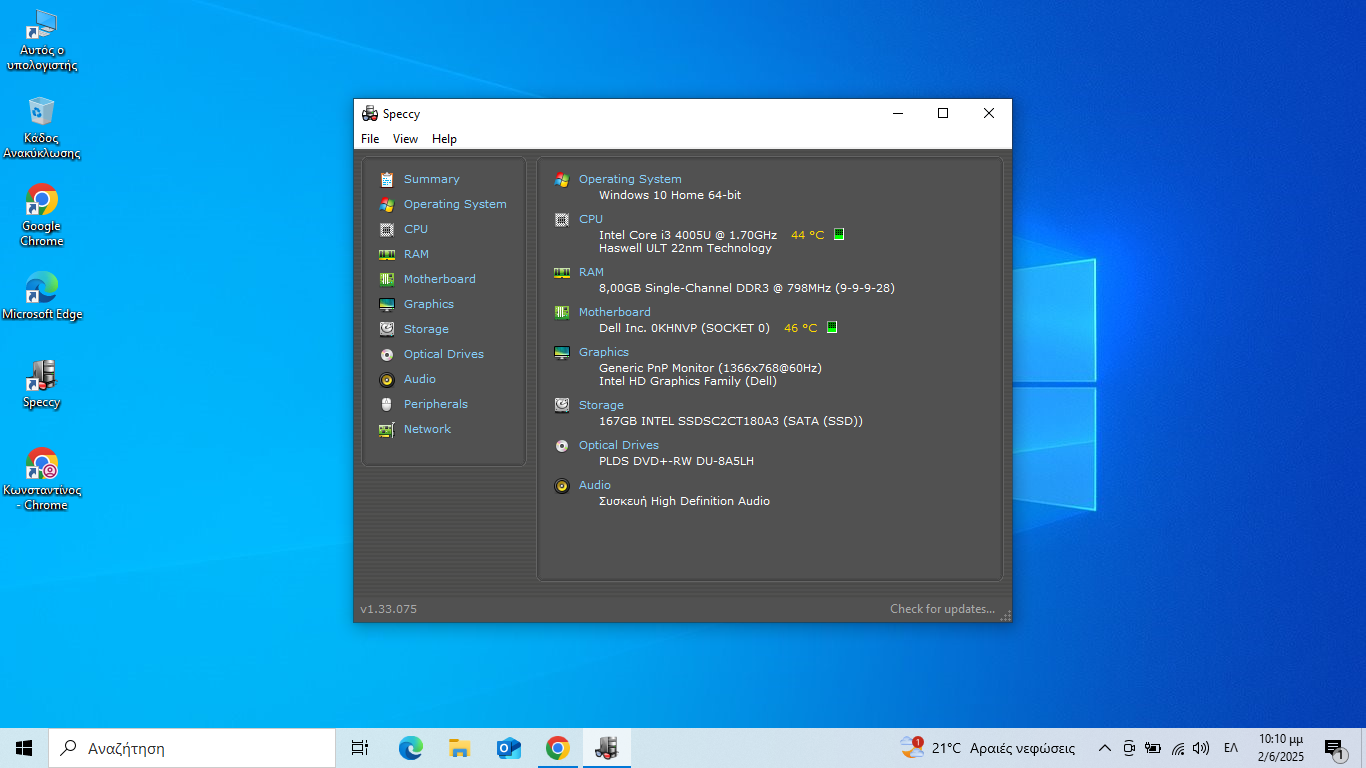1366x768 pixels.
Task: Click the CPU heading link in summary
Action: coord(591,219)
